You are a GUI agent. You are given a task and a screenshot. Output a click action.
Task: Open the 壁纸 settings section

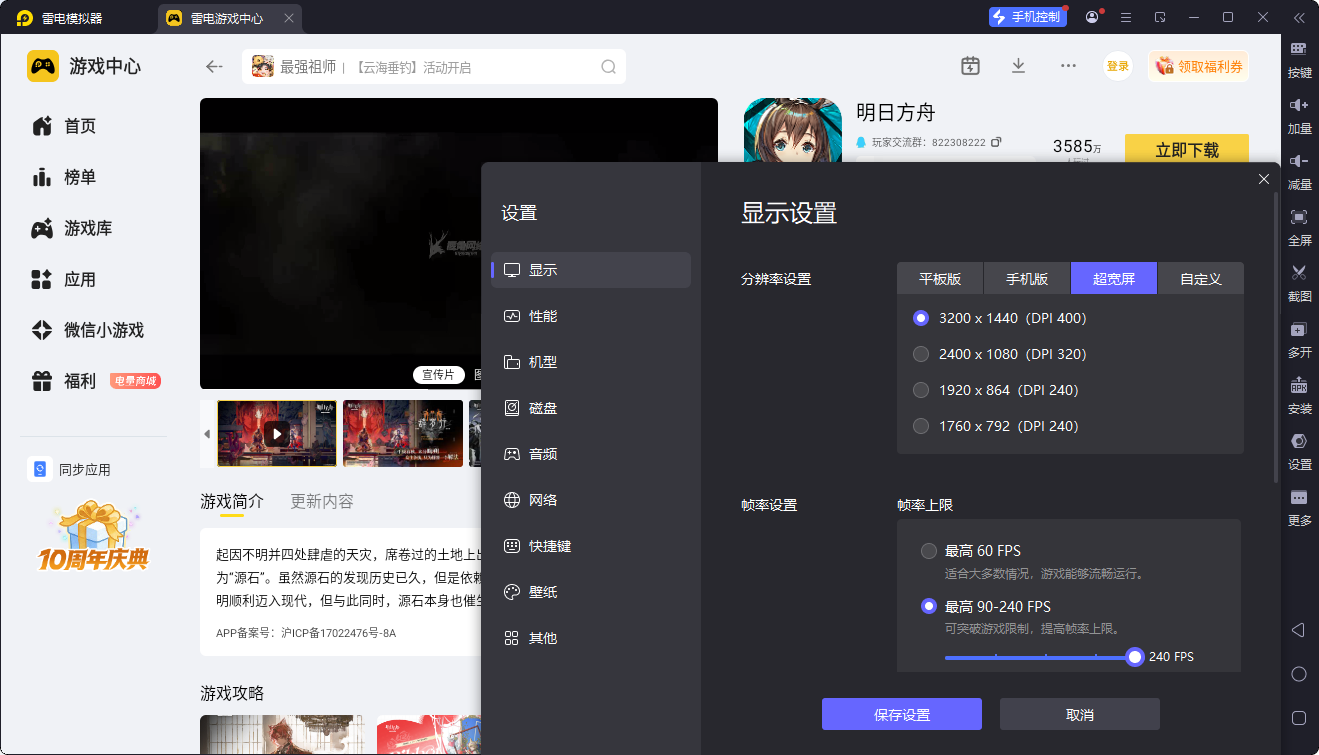pos(591,592)
